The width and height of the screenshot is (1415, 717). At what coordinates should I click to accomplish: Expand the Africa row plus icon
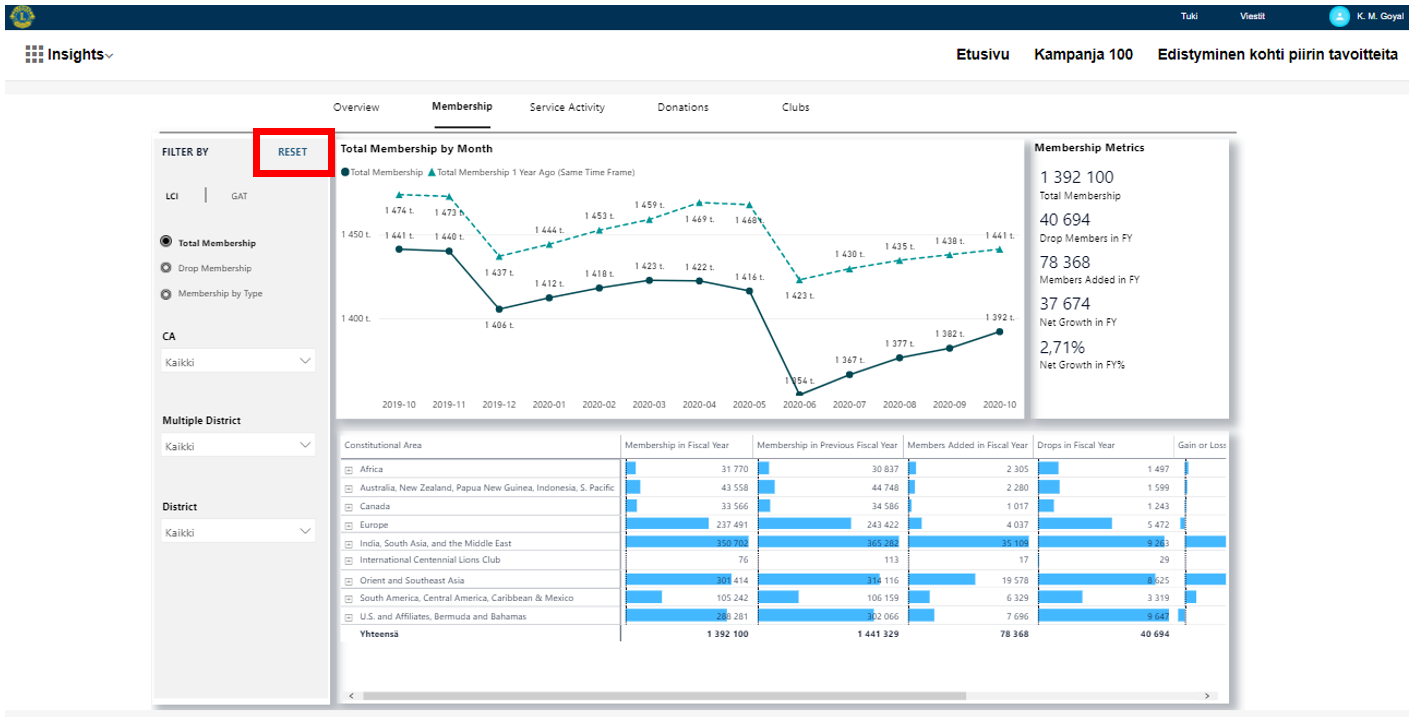coord(349,469)
